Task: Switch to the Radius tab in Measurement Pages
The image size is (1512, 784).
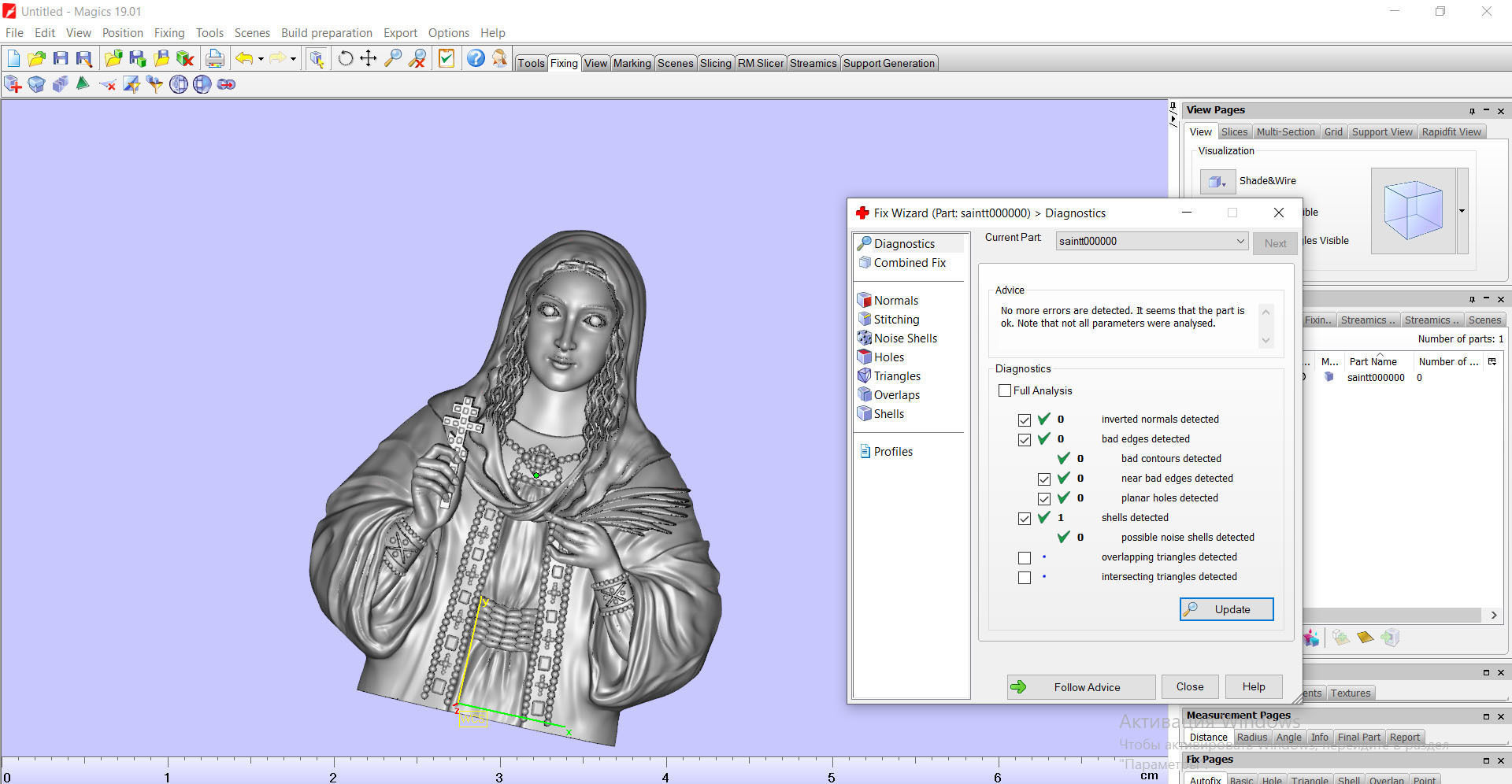Action: pyautogui.click(x=1251, y=737)
